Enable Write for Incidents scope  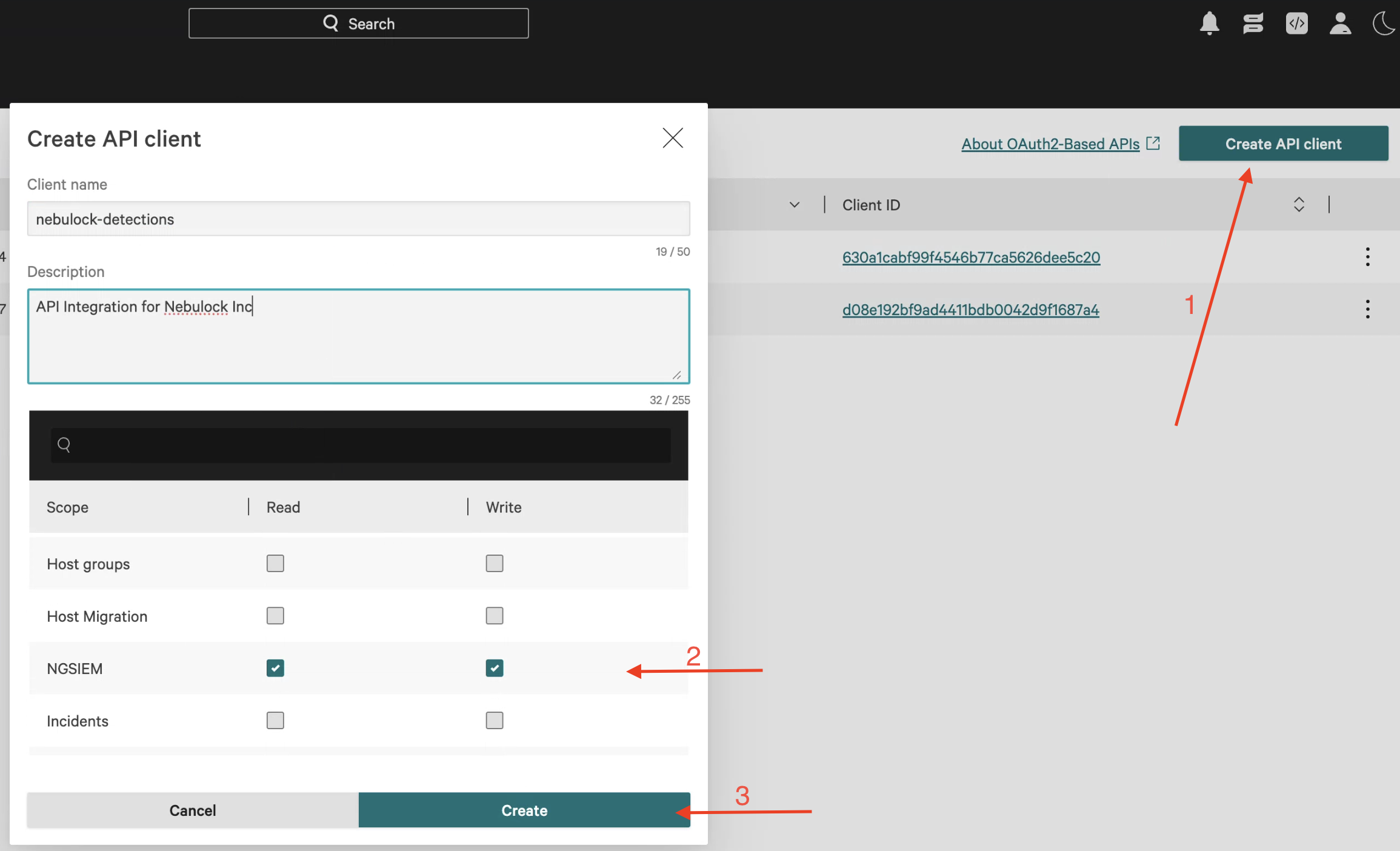(495, 721)
